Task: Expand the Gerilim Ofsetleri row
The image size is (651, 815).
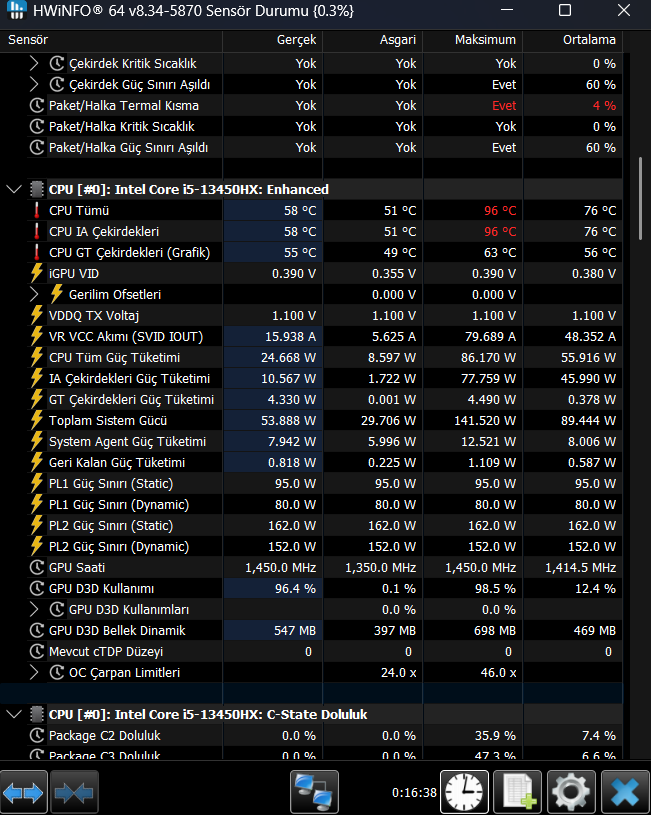Action: pyautogui.click(x=34, y=294)
